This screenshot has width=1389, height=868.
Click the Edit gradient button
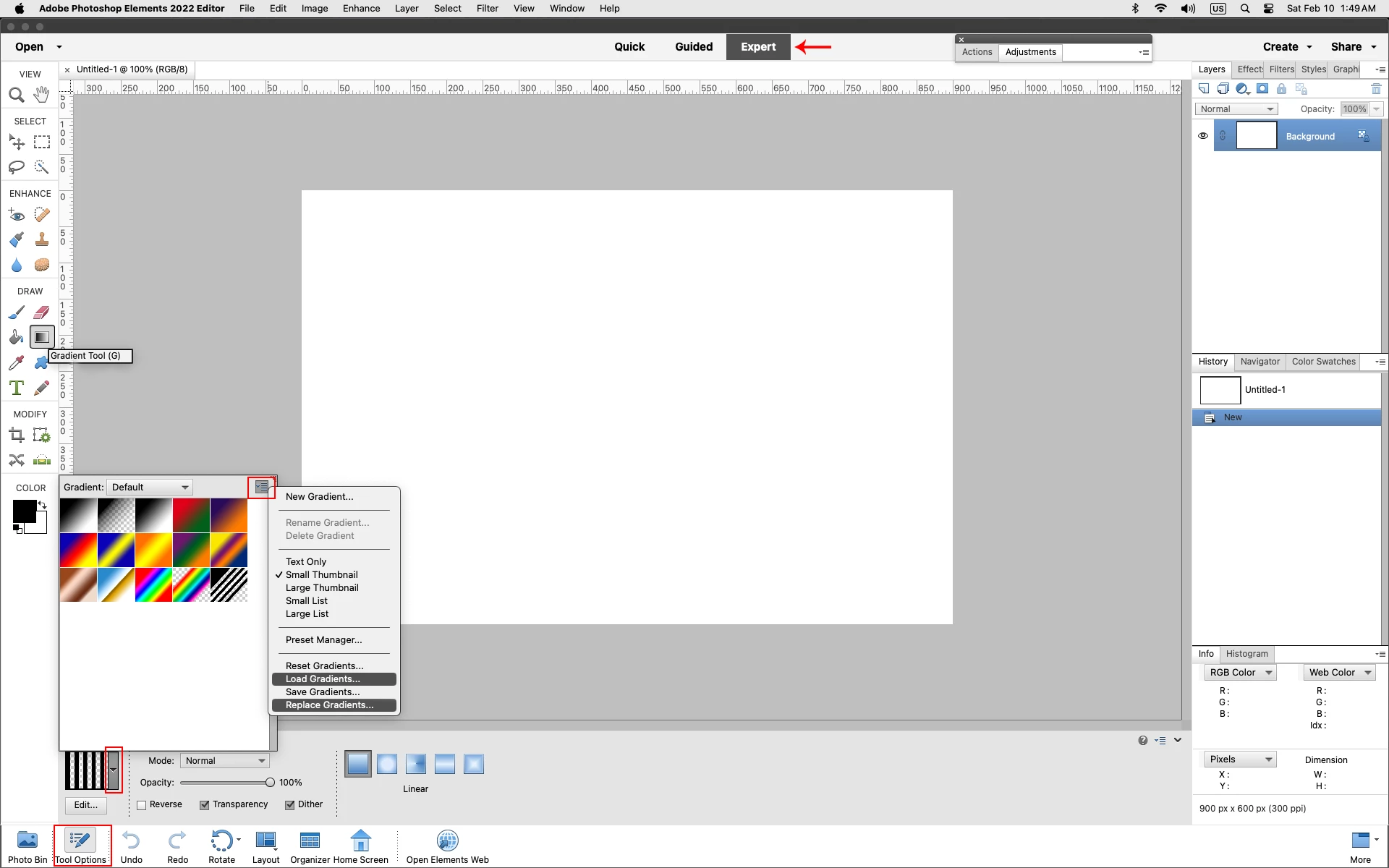[85, 805]
